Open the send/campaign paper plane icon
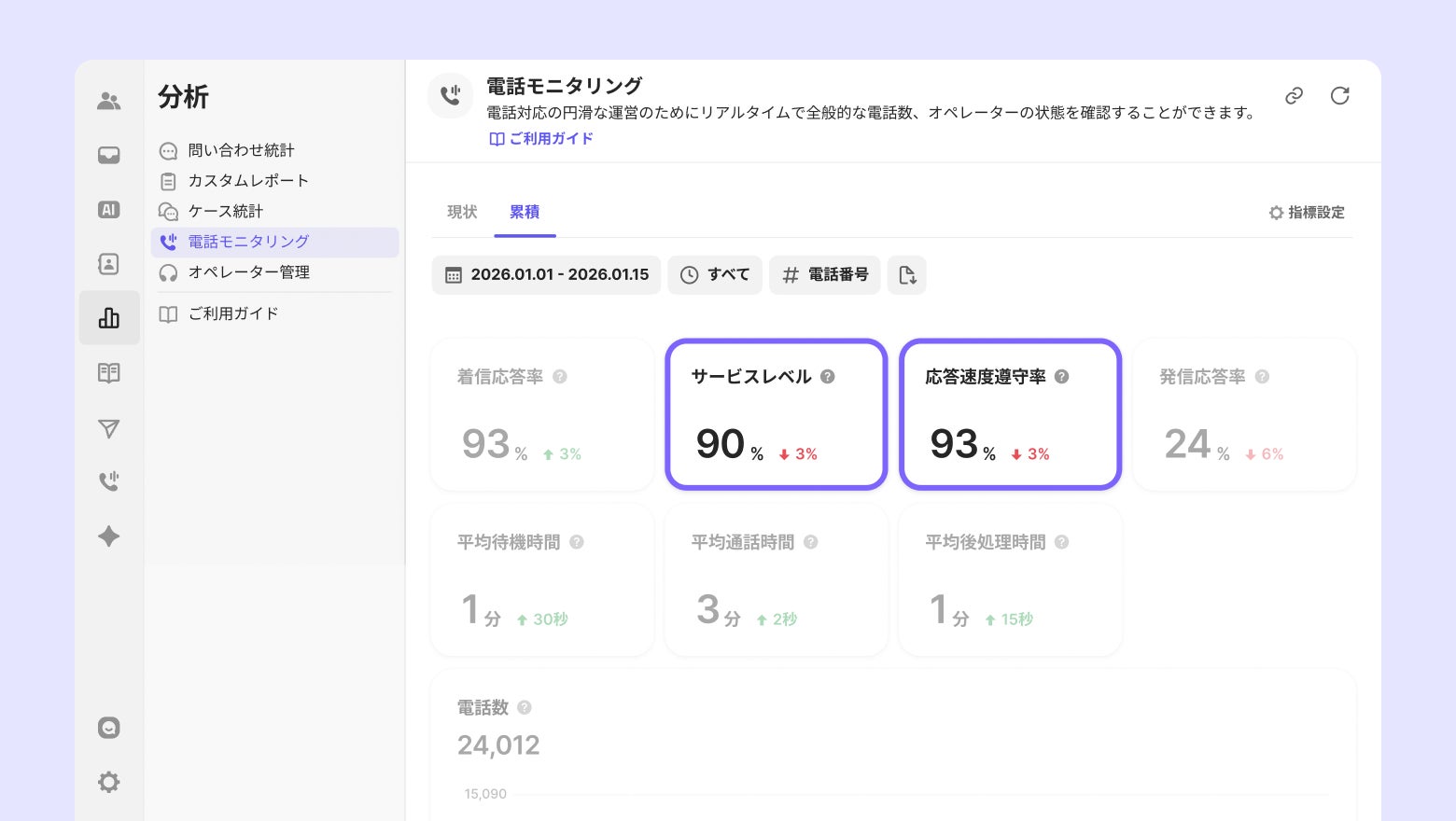 click(109, 428)
